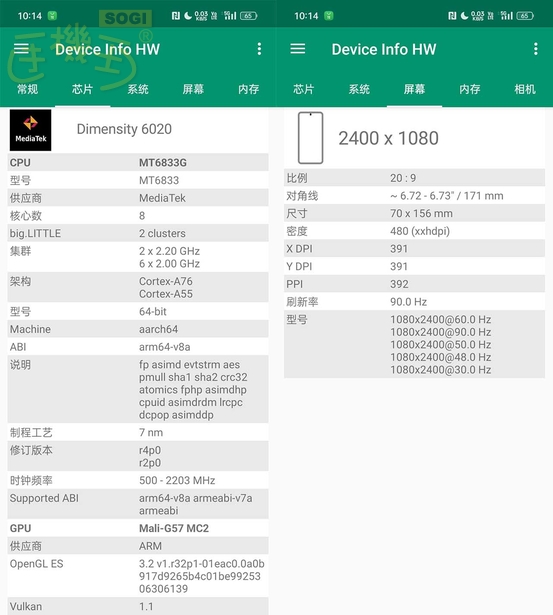The height and width of the screenshot is (615, 553).
Task: Tap phone outline icon beside 2400 x 1080
Action: [311, 138]
